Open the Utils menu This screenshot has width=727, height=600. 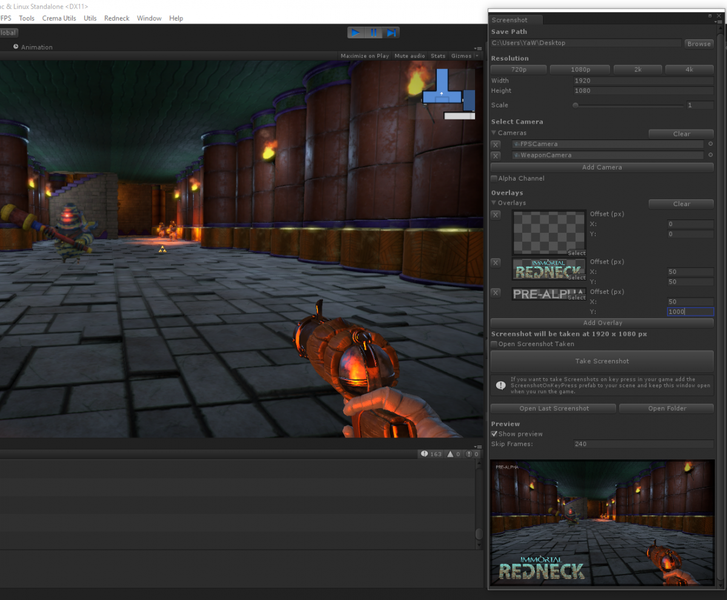(90, 18)
